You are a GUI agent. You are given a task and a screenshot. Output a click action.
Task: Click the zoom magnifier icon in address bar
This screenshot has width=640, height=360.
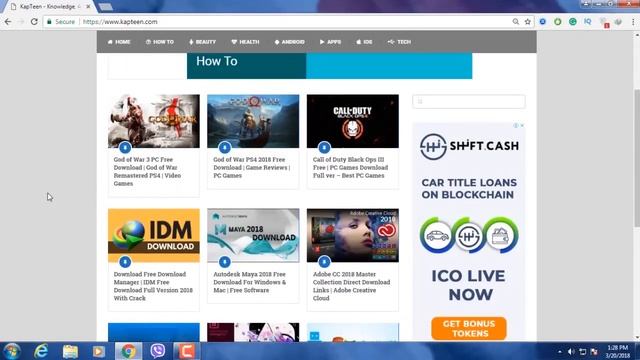[x=516, y=22]
